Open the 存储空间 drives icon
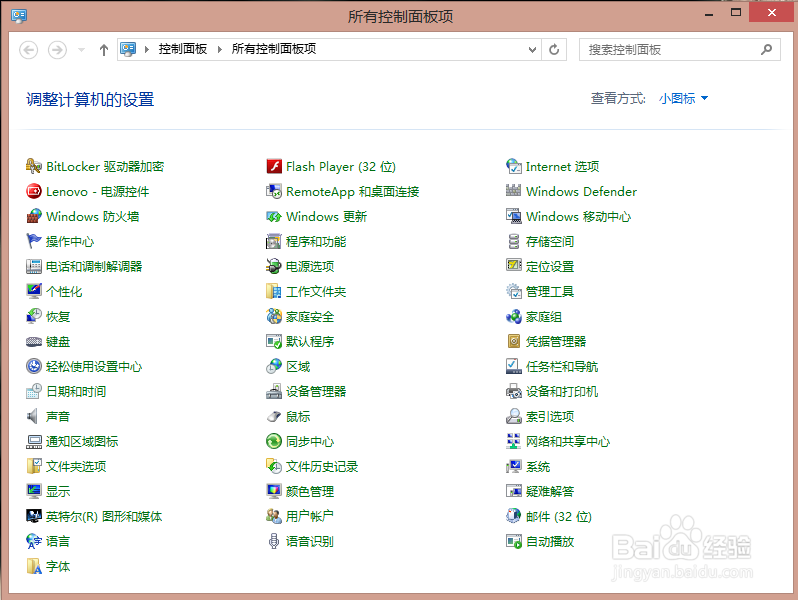This screenshot has width=798, height=600. (514, 241)
